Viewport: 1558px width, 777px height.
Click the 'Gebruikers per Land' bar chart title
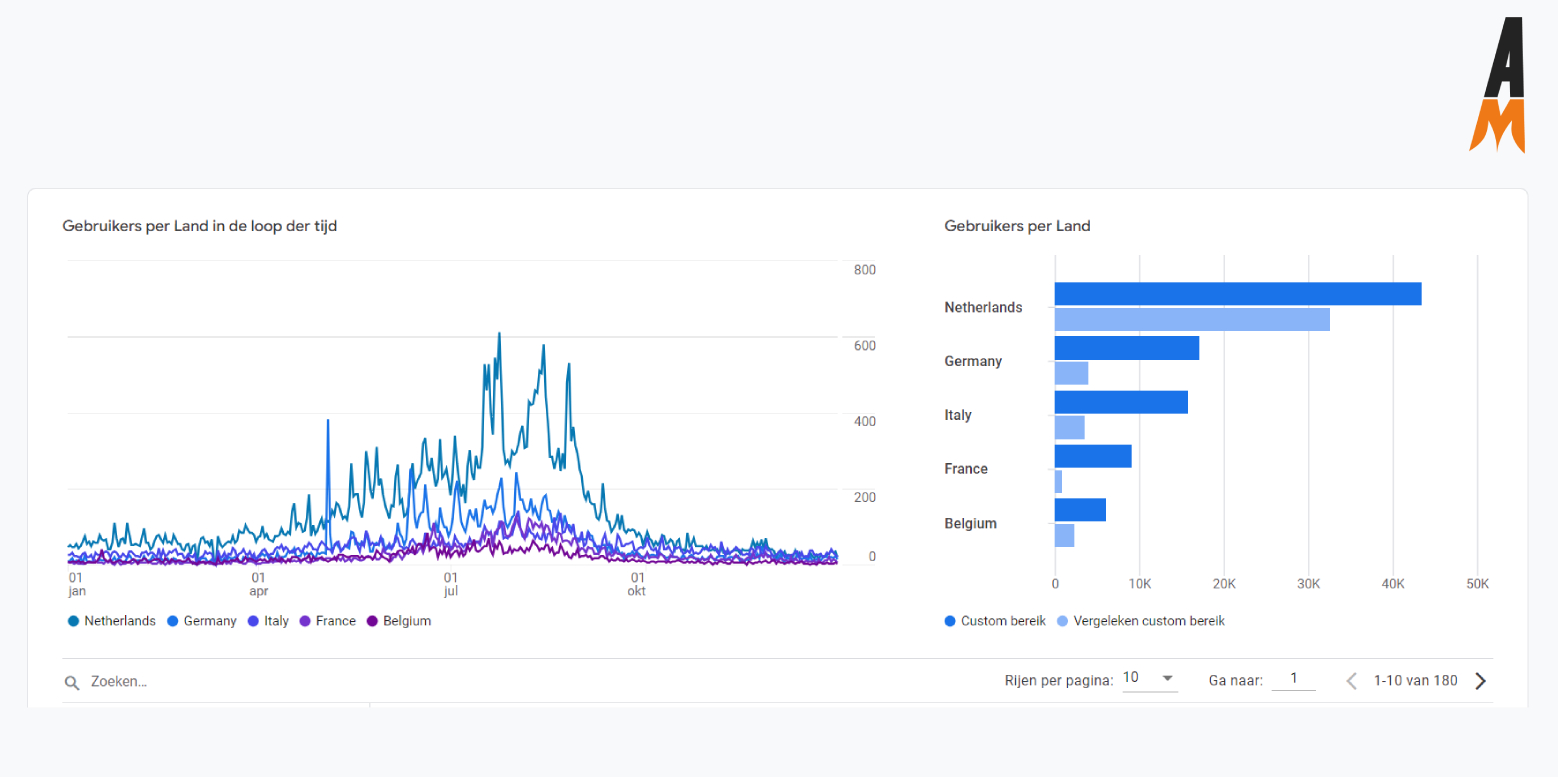click(x=1017, y=226)
